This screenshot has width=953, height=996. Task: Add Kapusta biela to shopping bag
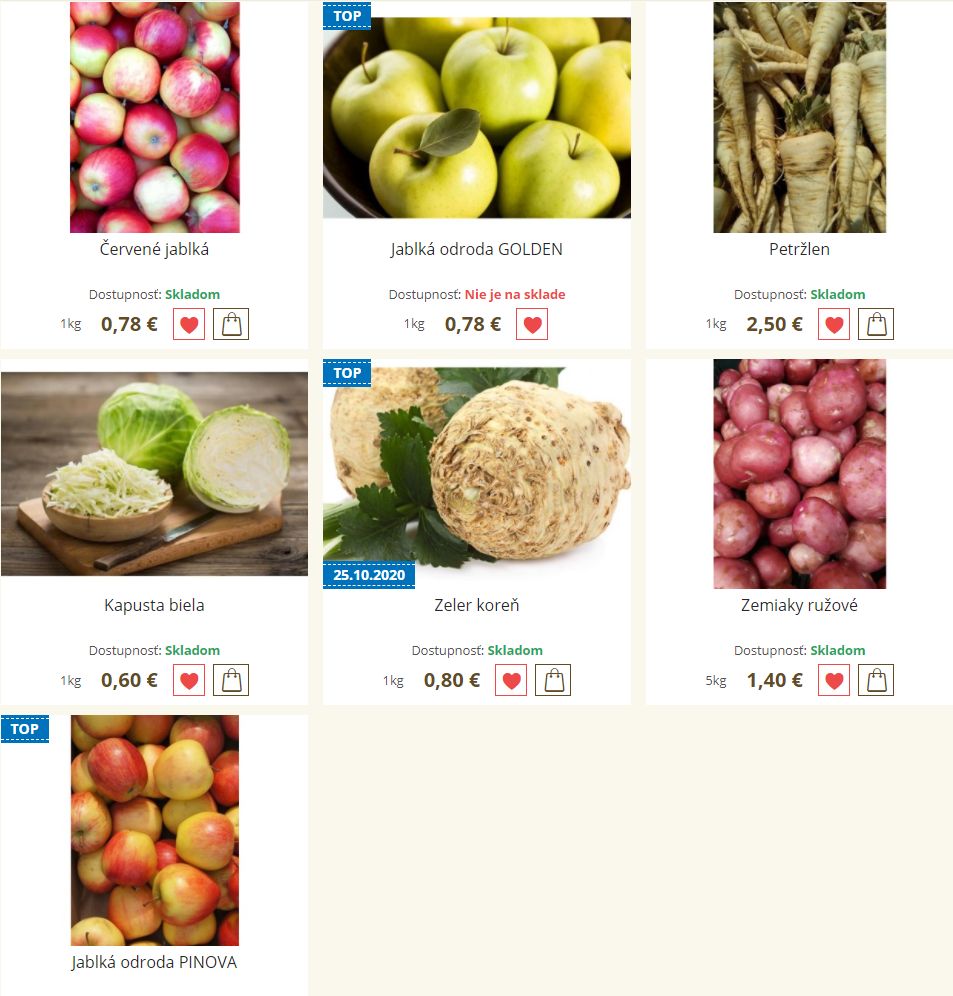click(231, 680)
